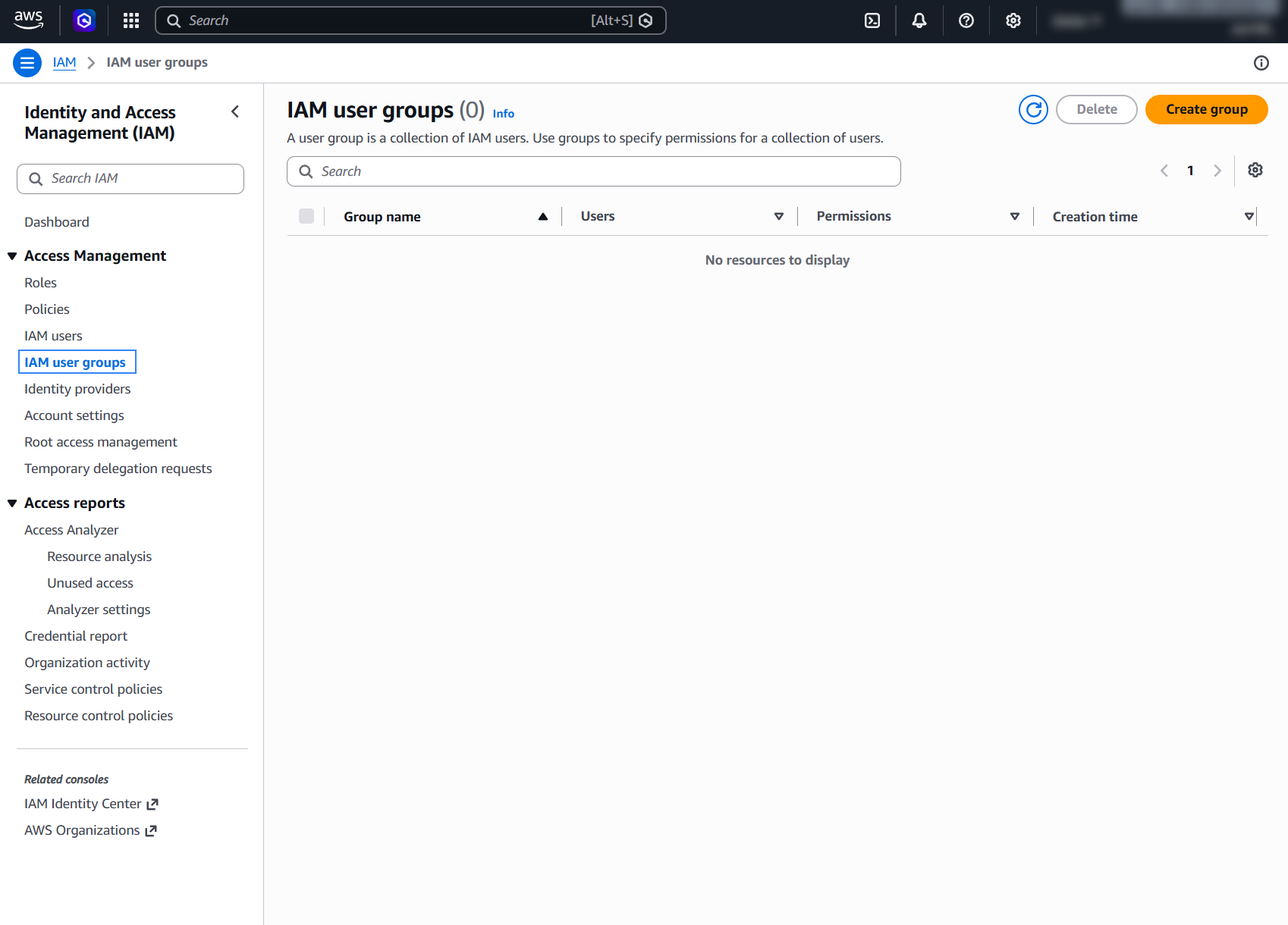
Task: Open AWS Organizations external link
Action: (90, 830)
